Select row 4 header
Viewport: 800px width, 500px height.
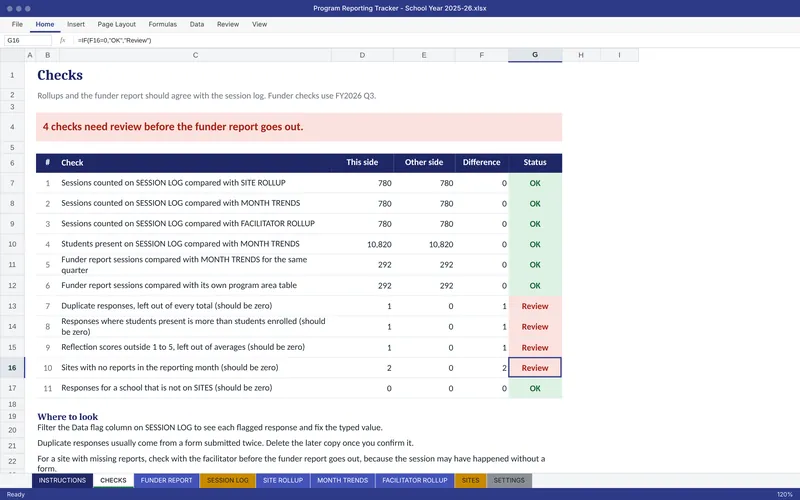tap(12, 127)
